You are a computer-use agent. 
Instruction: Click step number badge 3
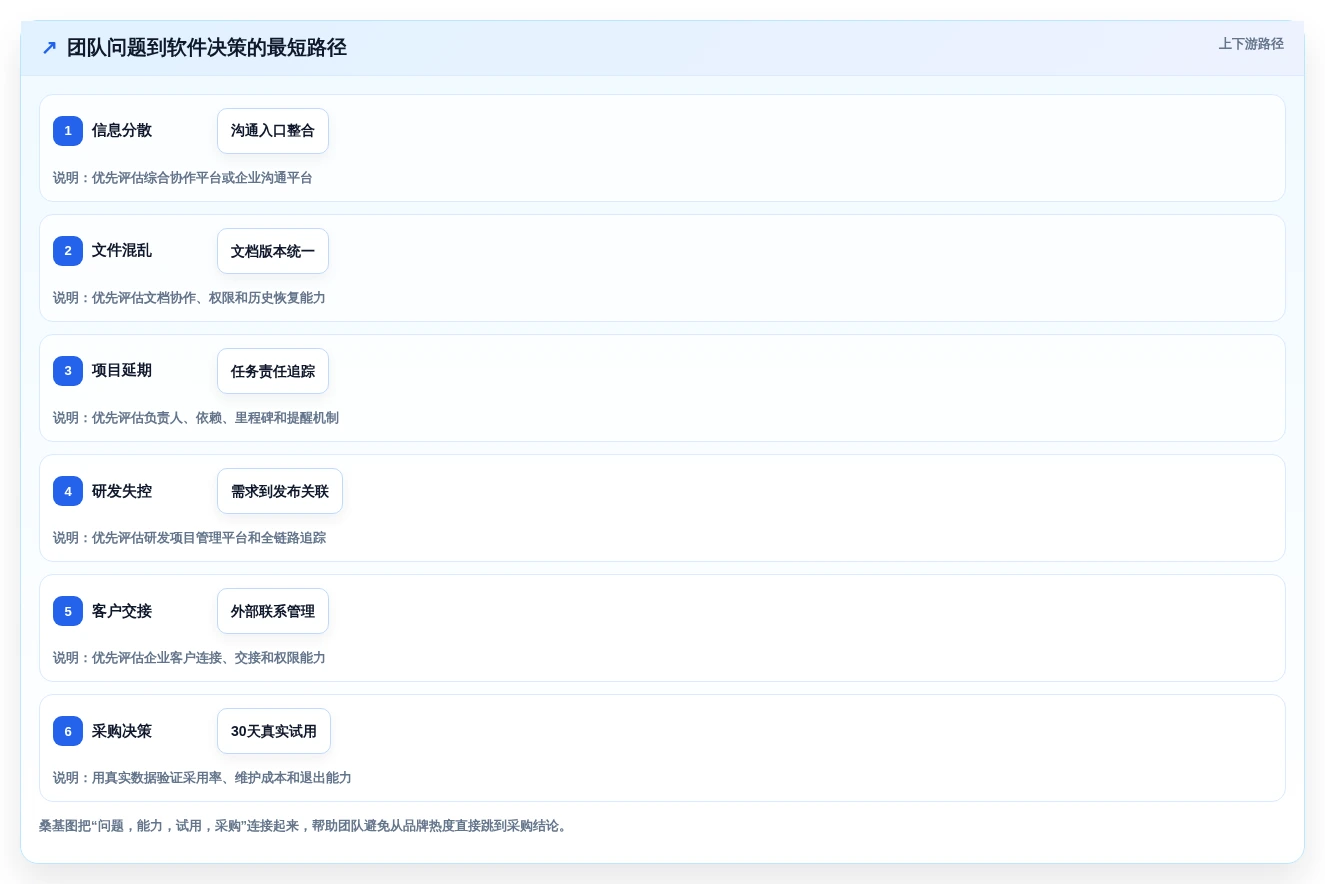click(68, 371)
